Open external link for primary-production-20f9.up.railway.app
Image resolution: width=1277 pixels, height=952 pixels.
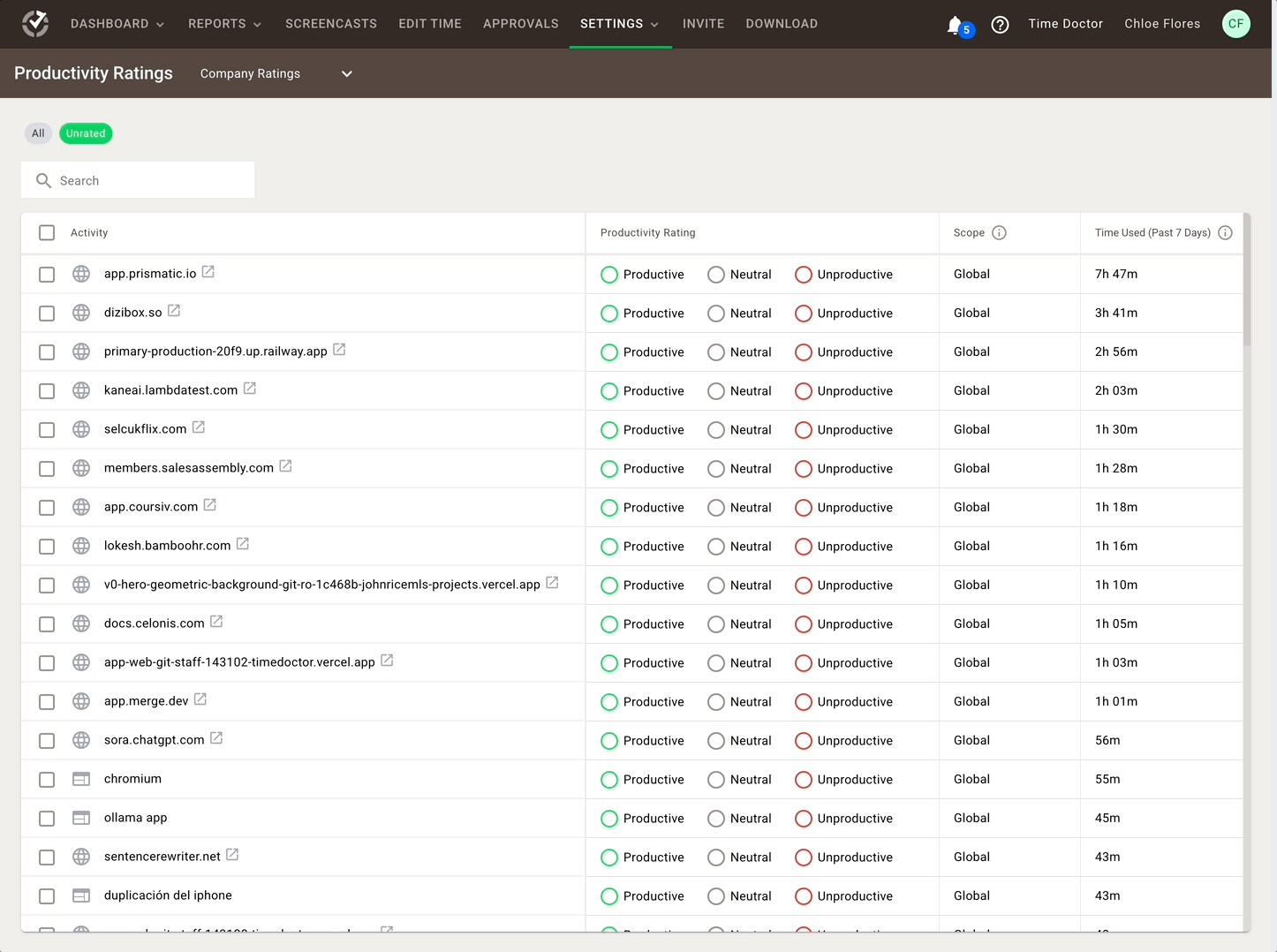(x=339, y=350)
